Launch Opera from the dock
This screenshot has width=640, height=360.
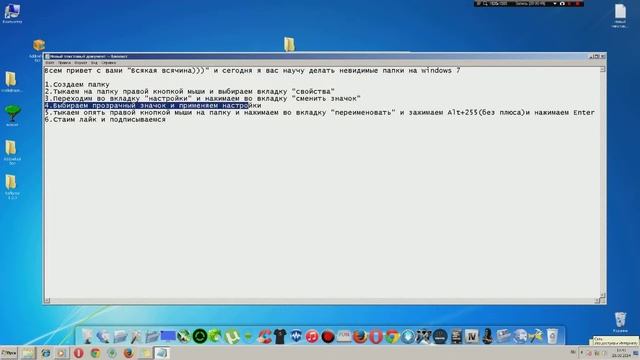376,337
